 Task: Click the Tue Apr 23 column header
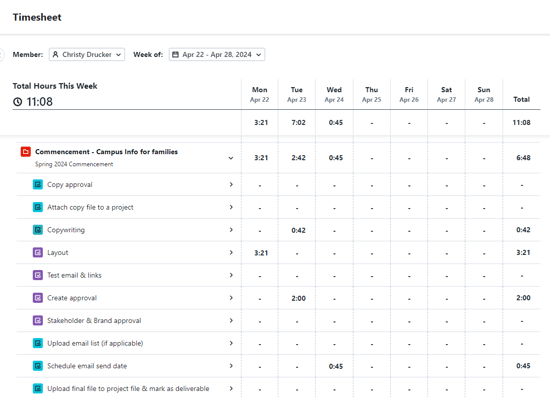point(297,95)
